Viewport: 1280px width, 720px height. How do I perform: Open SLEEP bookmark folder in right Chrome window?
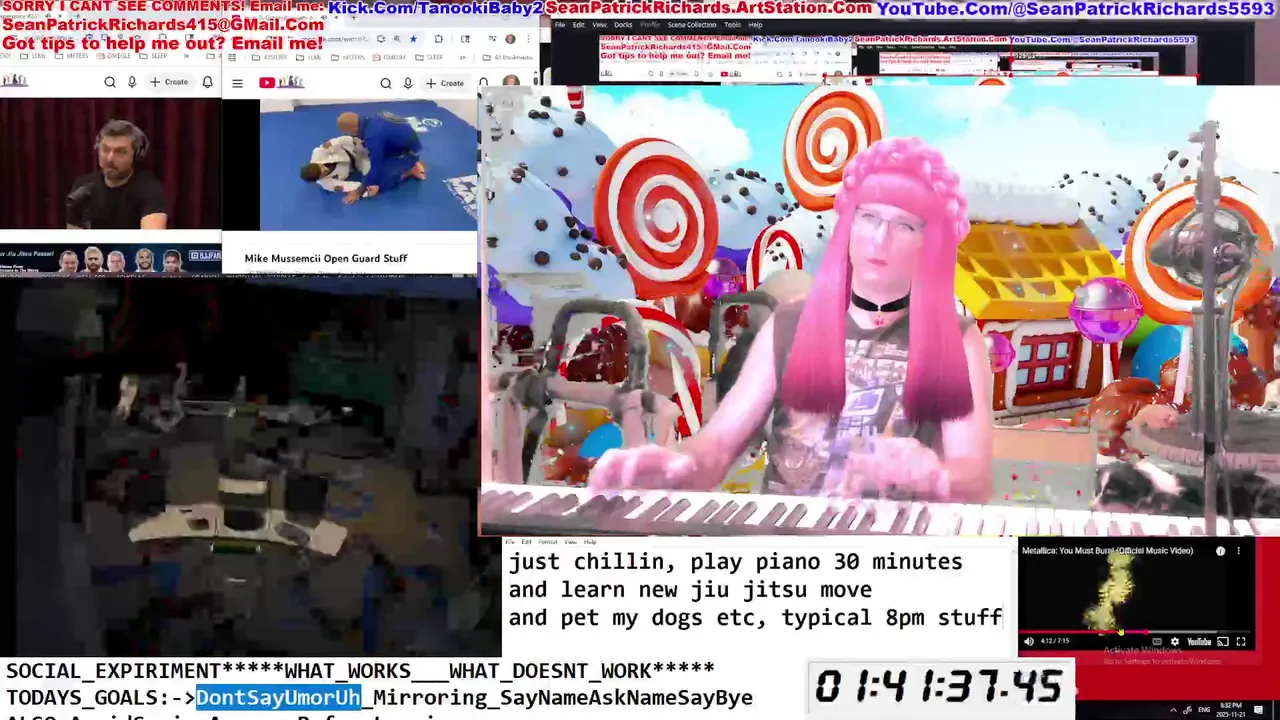(x=430, y=57)
